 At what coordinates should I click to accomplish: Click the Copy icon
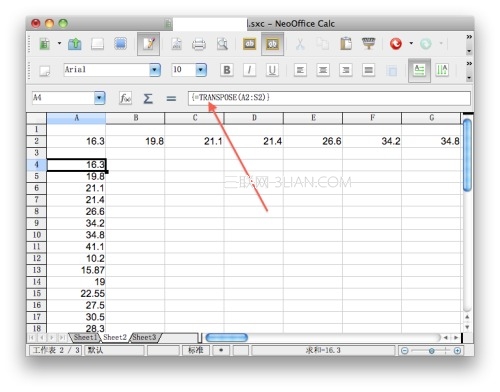coord(322,44)
